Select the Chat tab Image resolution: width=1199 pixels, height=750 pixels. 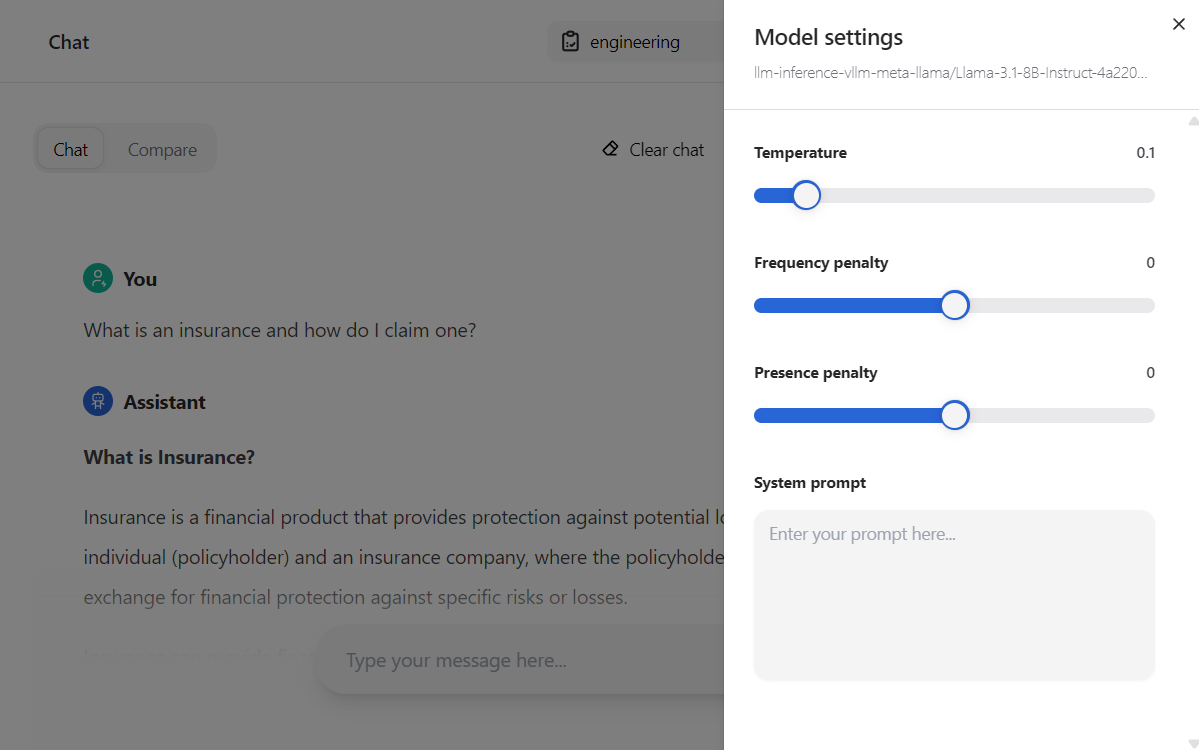click(71, 150)
